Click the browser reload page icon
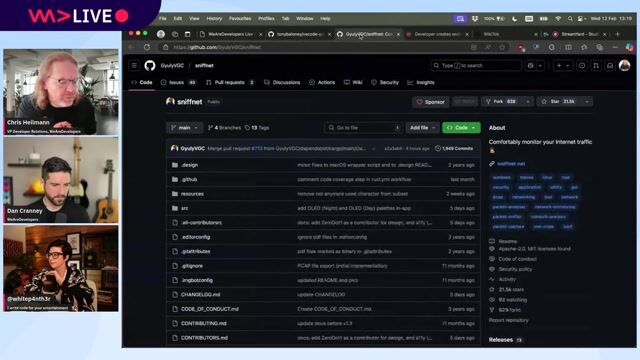The image size is (640, 360). [x=147, y=47]
